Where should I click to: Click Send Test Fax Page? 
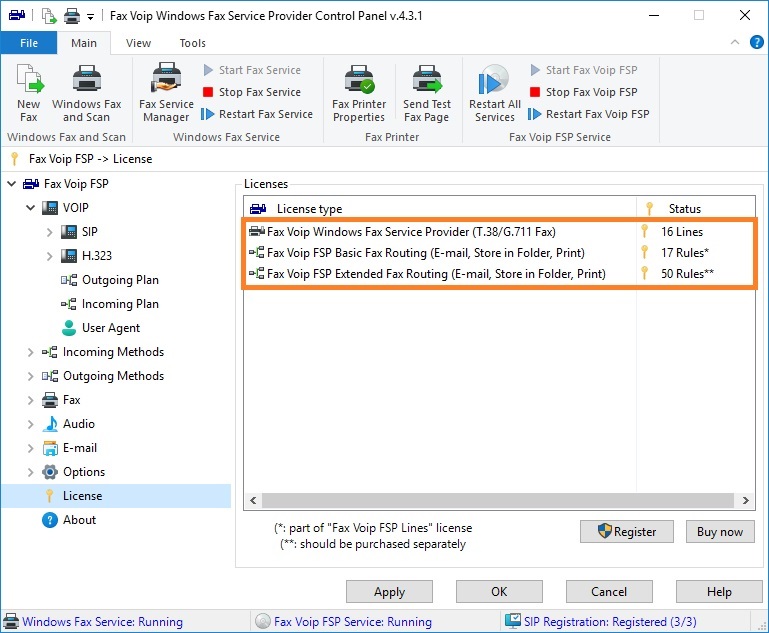click(427, 93)
